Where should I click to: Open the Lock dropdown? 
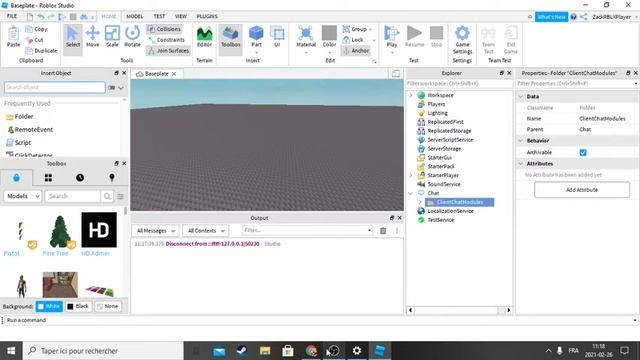[374, 40]
